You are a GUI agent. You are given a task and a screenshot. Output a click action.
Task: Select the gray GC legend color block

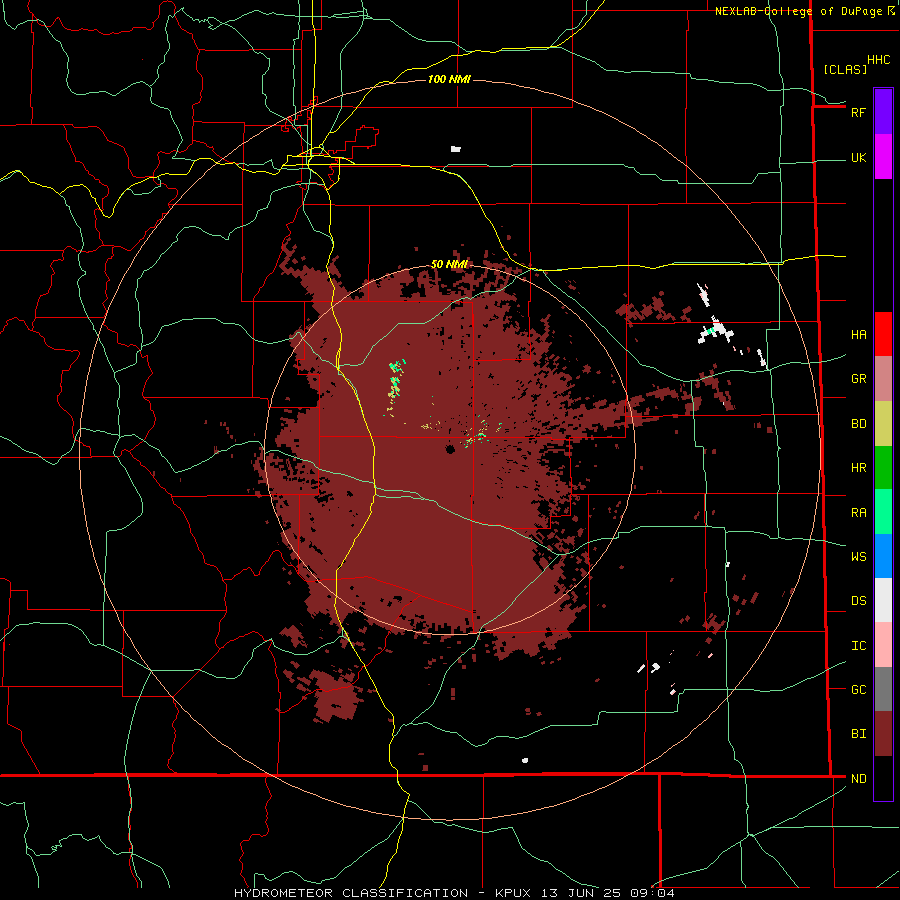click(883, 689)
